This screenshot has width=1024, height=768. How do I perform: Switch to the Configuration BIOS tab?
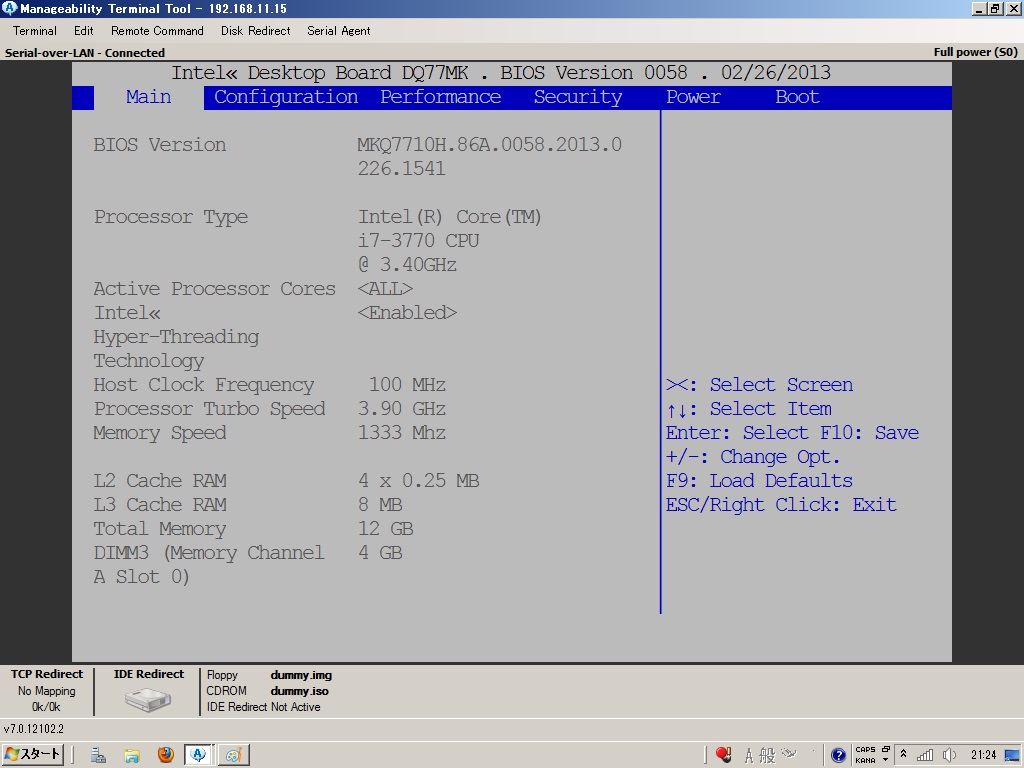[286, 97]
